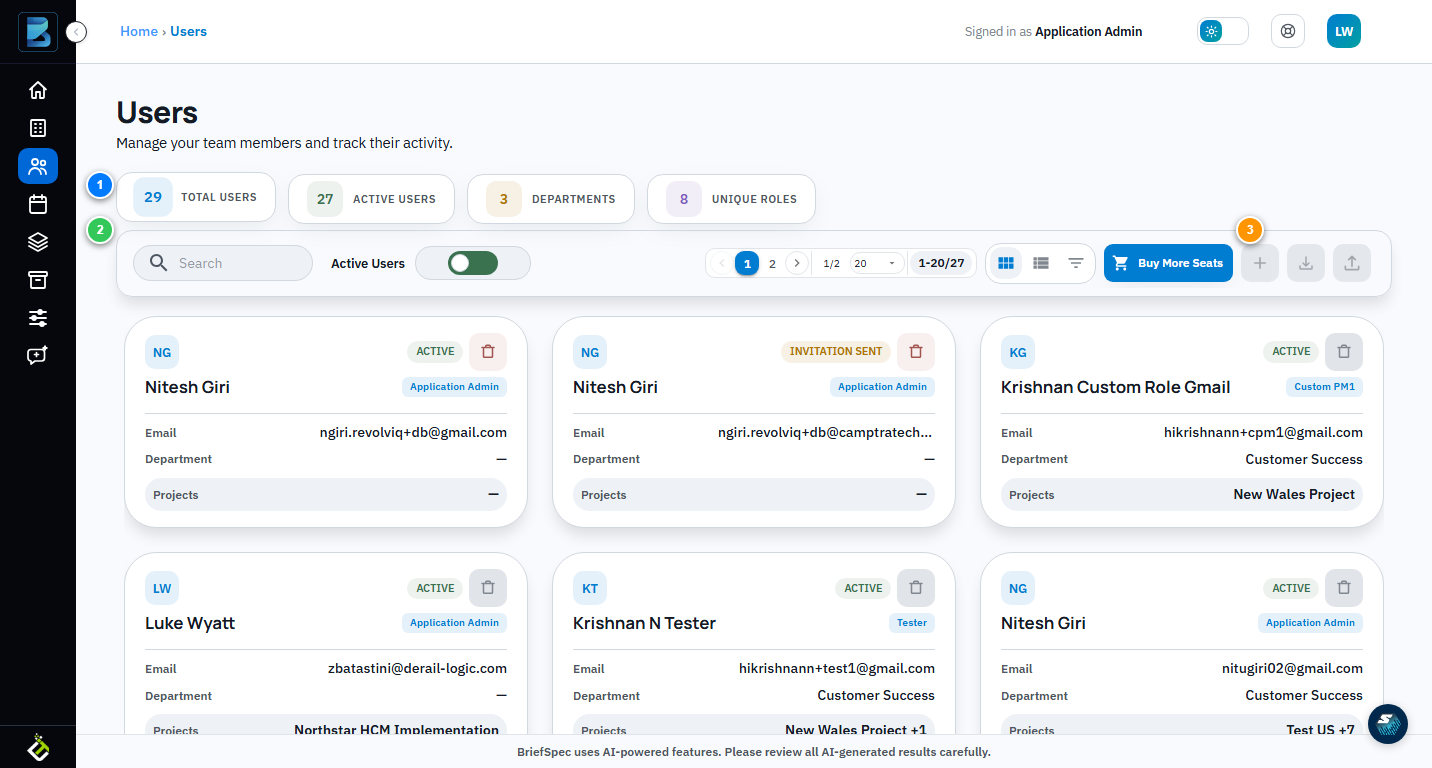Toggle the Active Users switch
1432x768 pixels.
(x=473, y=263)
